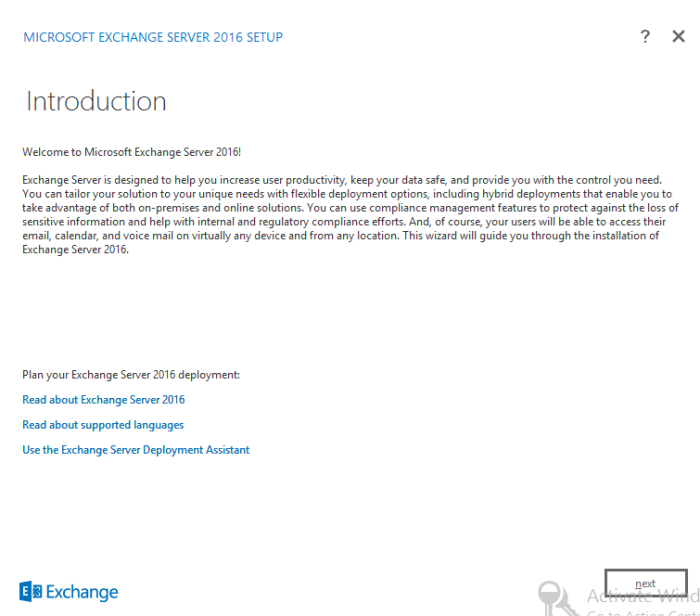
Task: Click the Exchange logo icon in the footer
Action: click(x=31, y=591)
